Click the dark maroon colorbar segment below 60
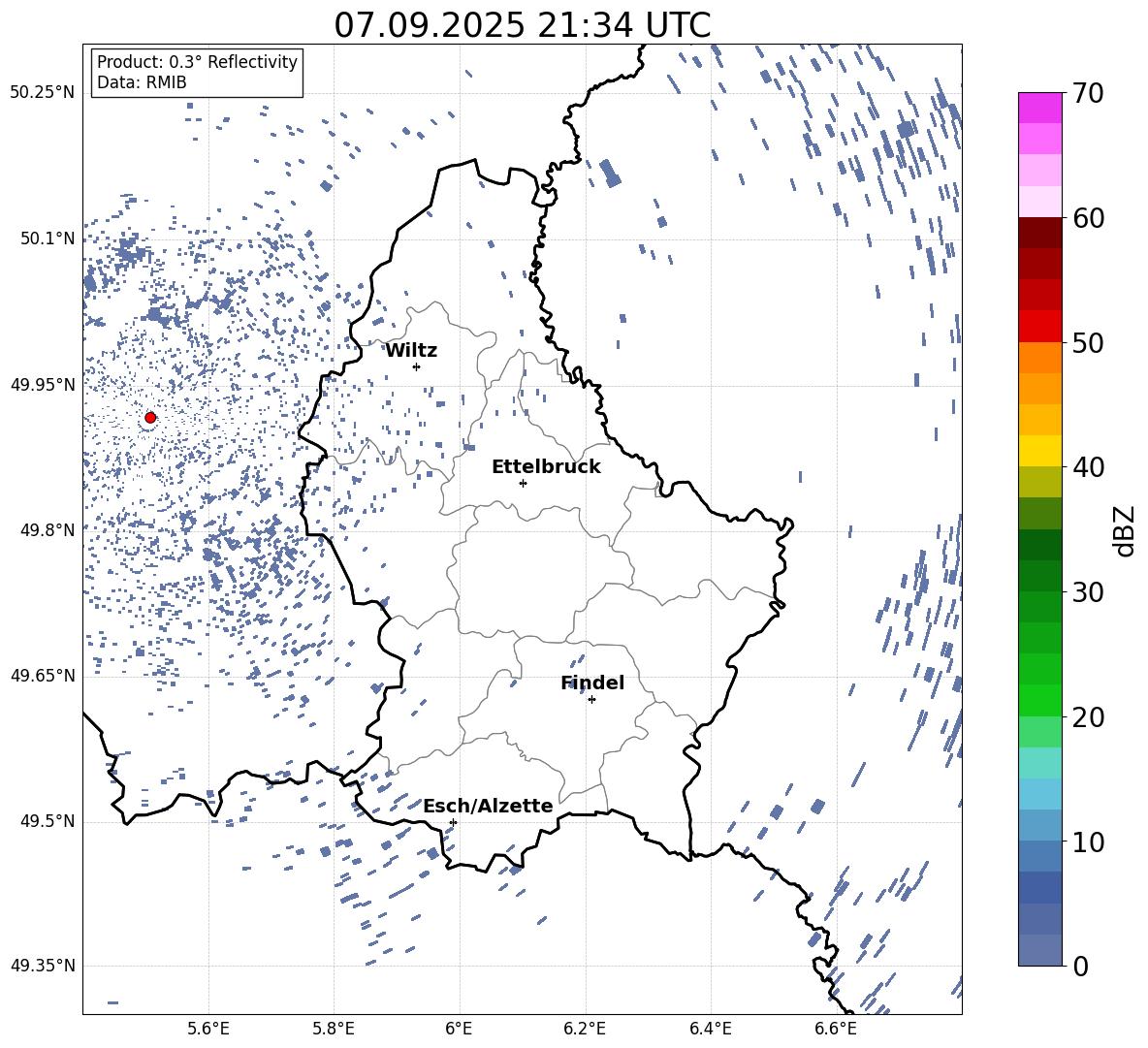Viewport: 1148px width, 1048px height. tap(1040, 233)
